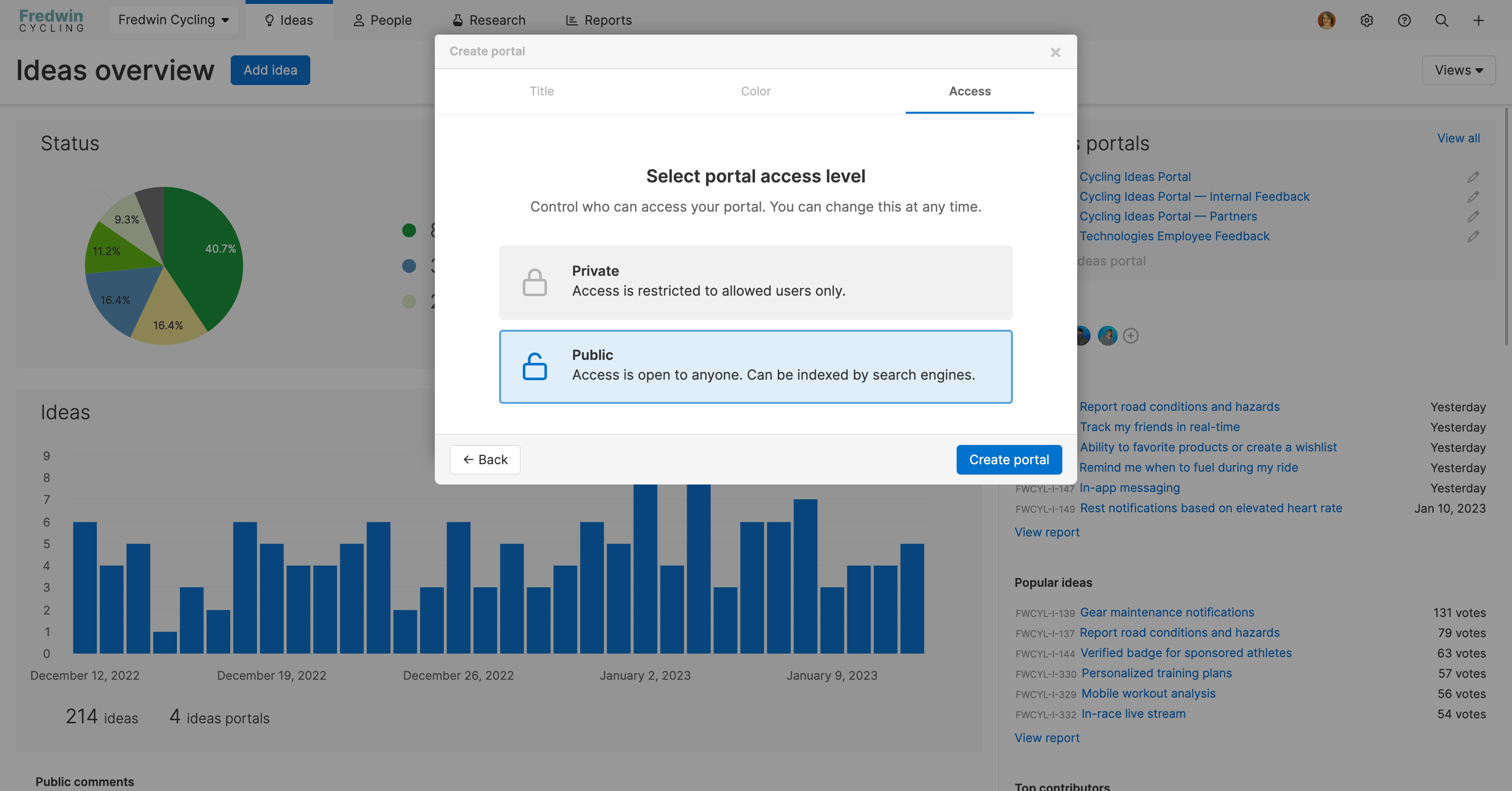Edit the Cycling Ideas Portal pencil icon
Image resolution: width=1512 pixels, height=791 pixels.
point(1473,177)
